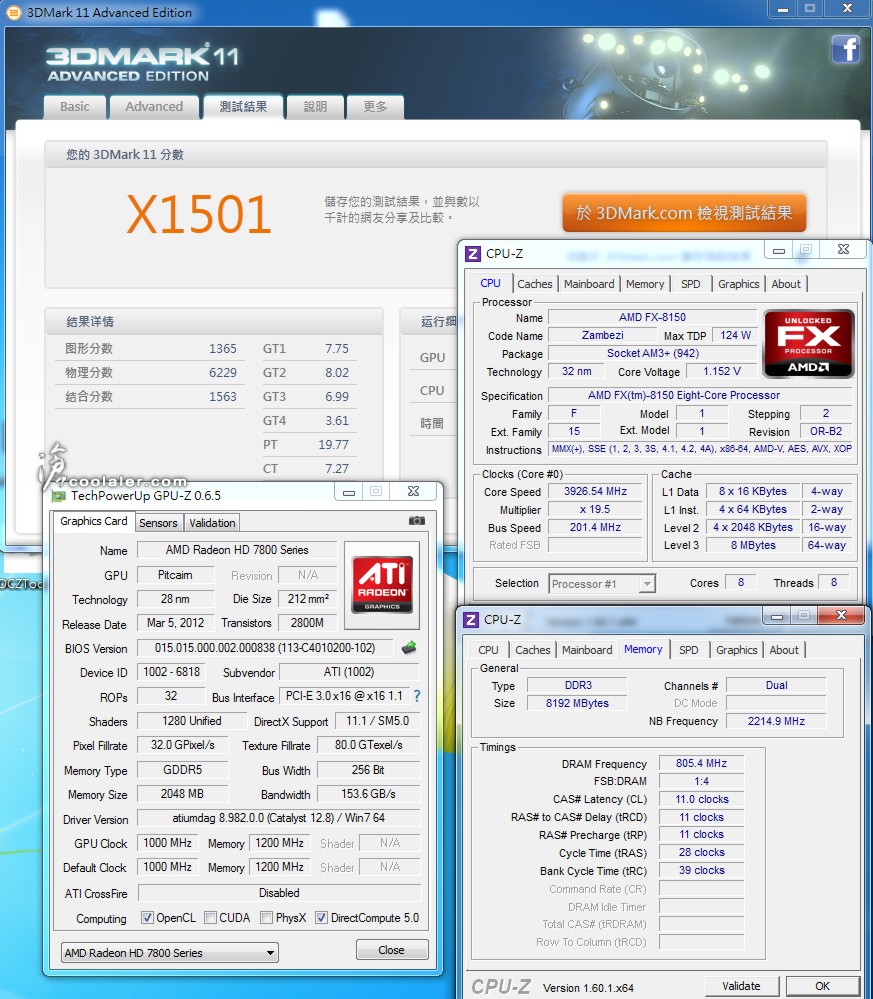Toggle the OpenCL checkbox
The width and height of the screenshot is (873, 999).
[147, 917]
